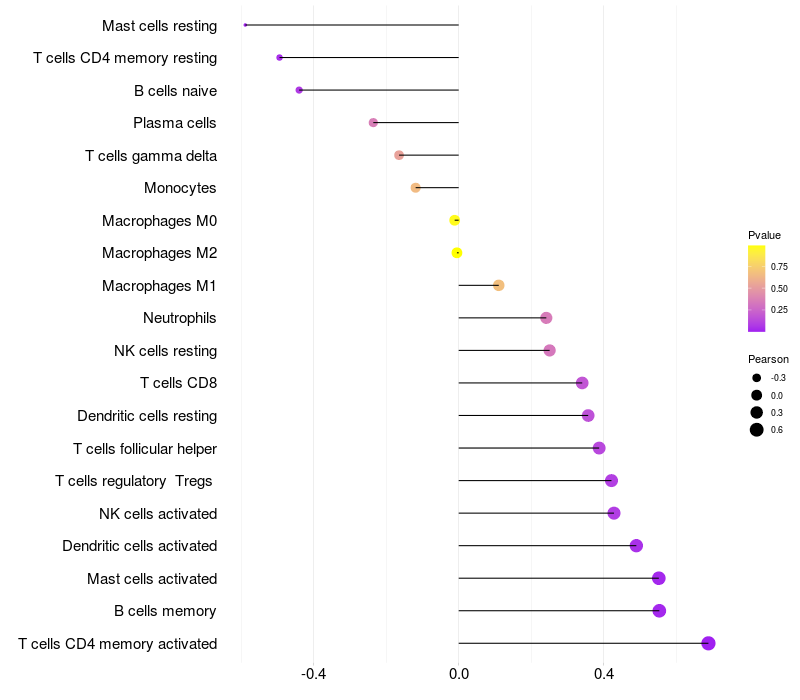800x700 pixels.
Task: Click the -0.3 Pearson legend circle
Action: coord(757,378)
